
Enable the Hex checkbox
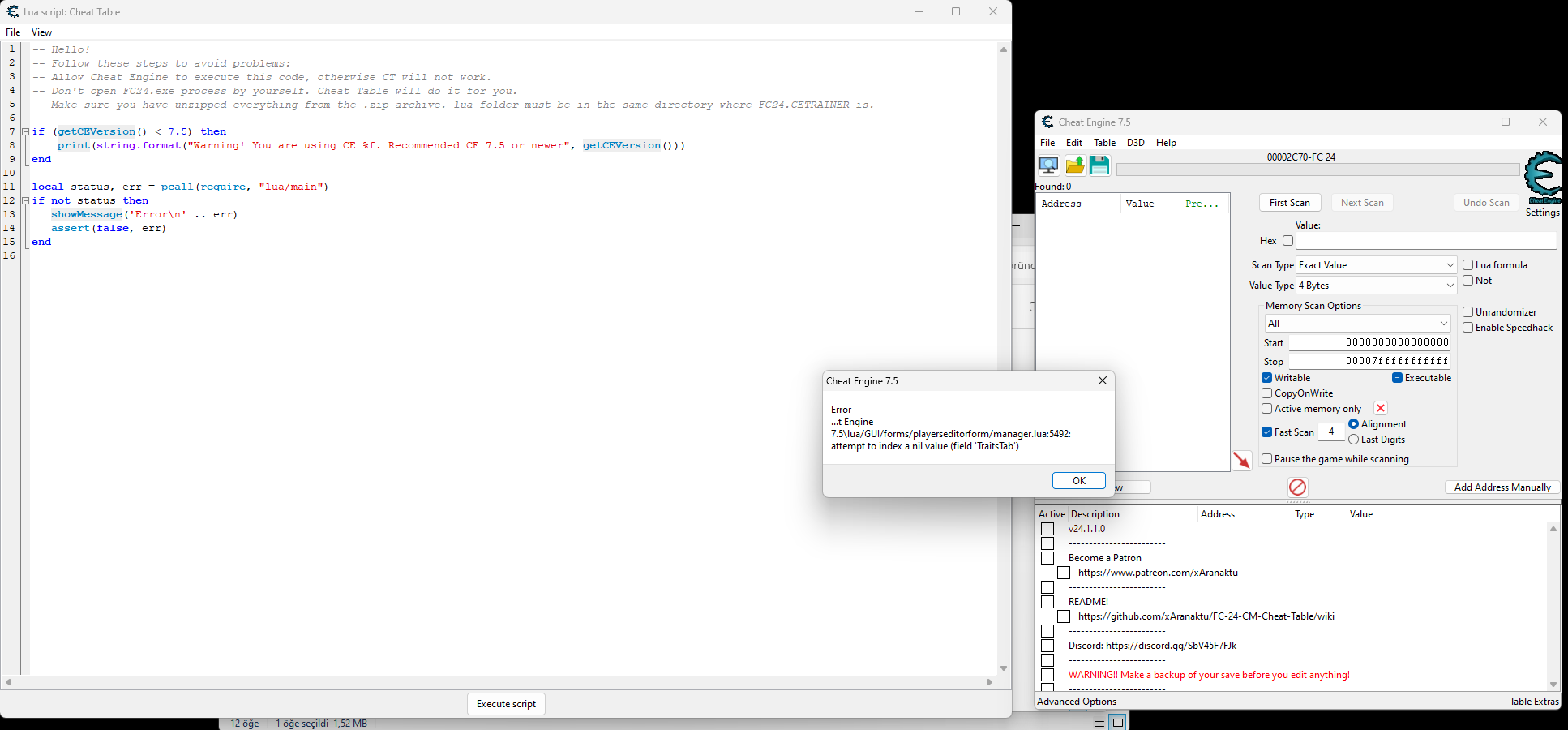click(x=1287, y=241)
